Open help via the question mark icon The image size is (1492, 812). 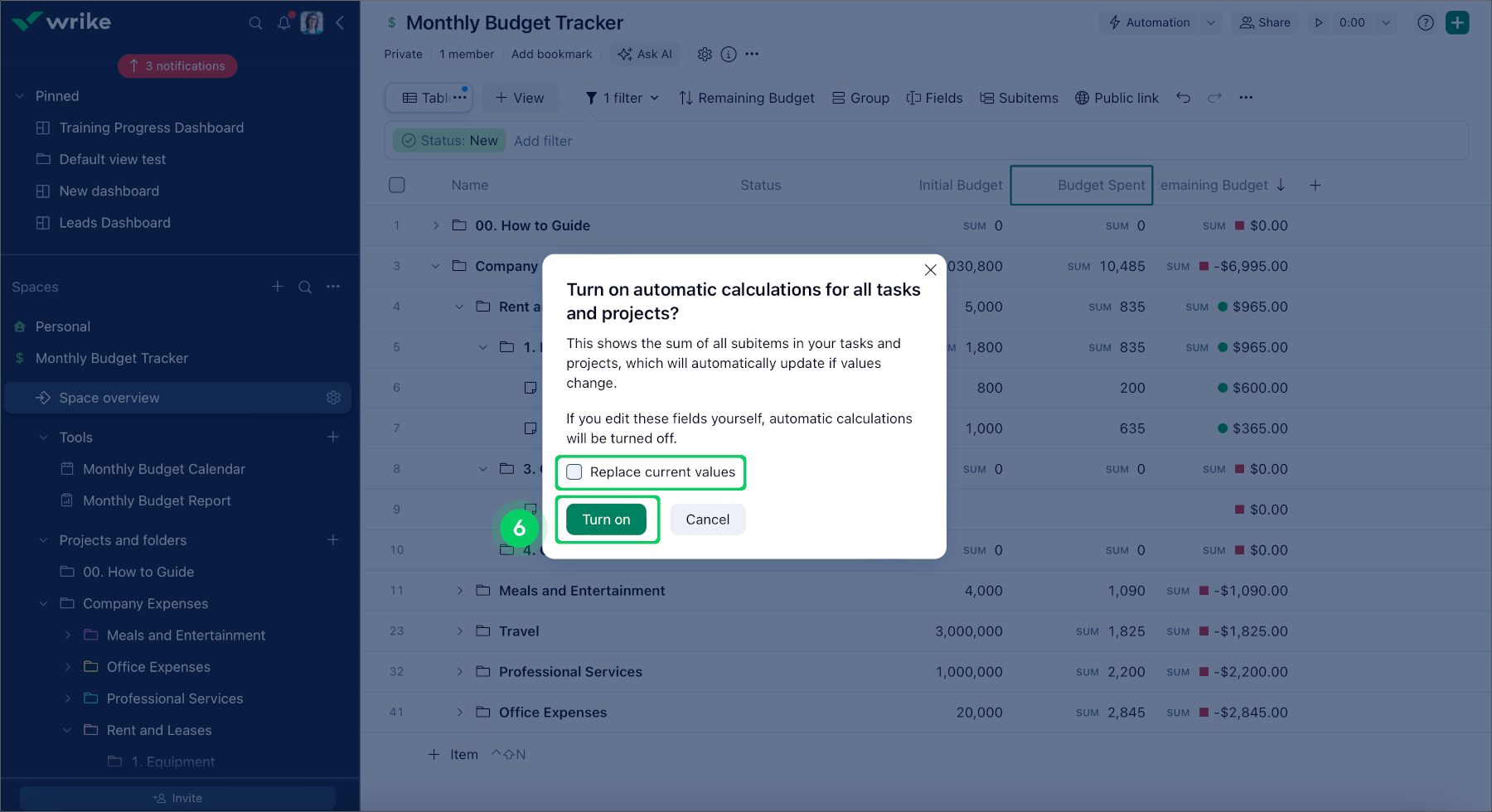1426,22
